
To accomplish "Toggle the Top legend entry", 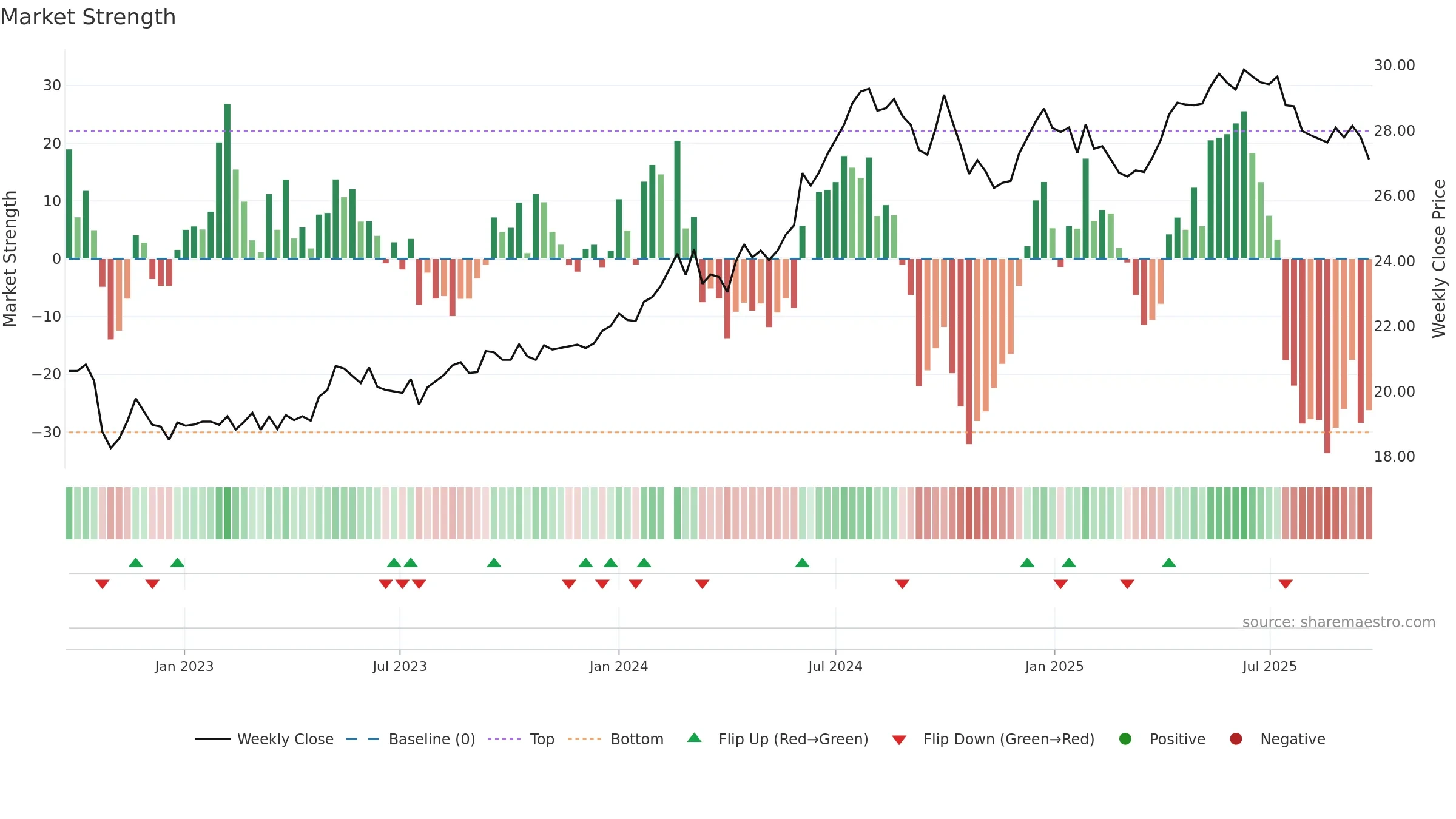I will coord(521,739).
